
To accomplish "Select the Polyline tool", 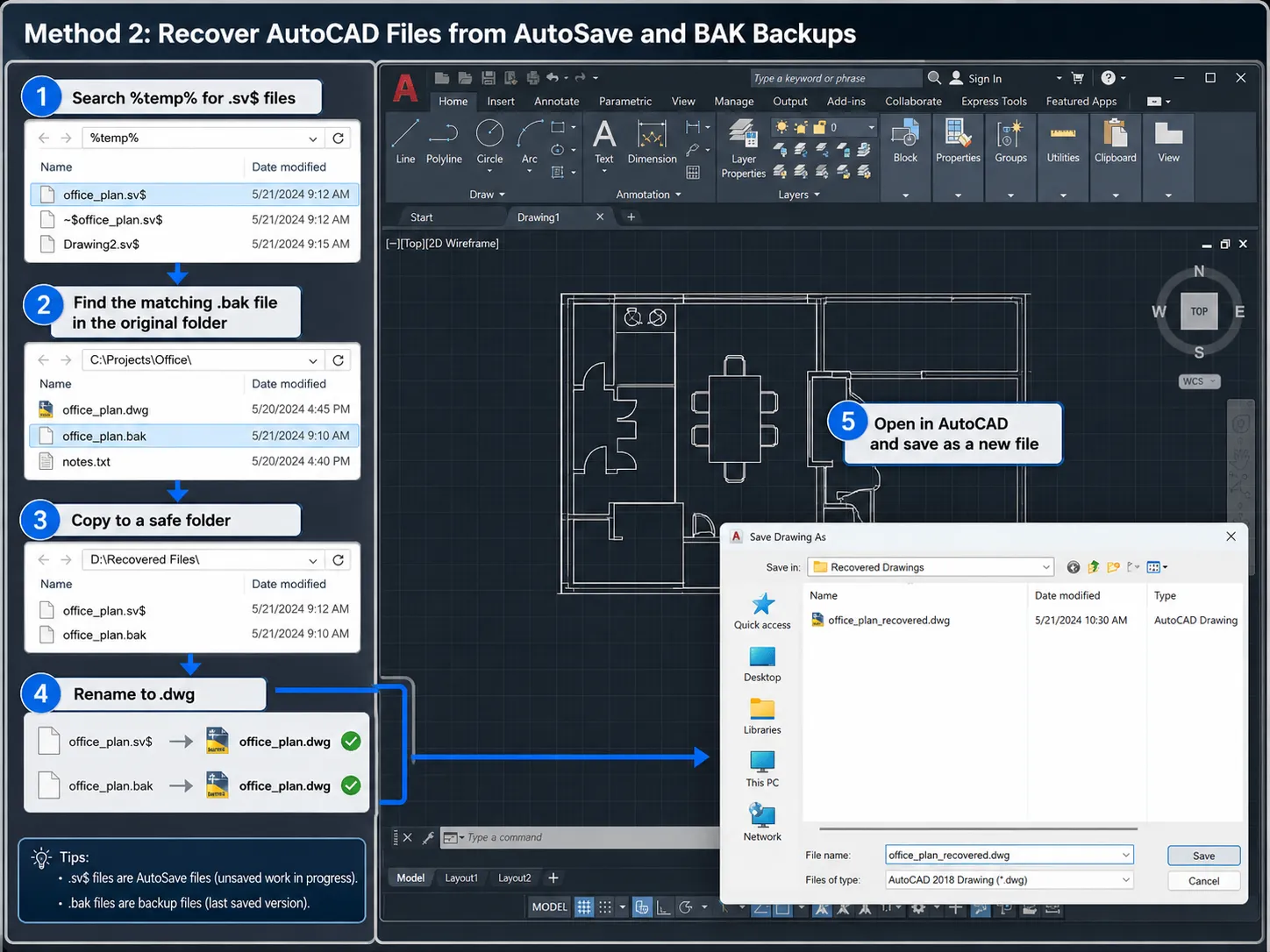I will click(444, 142).
